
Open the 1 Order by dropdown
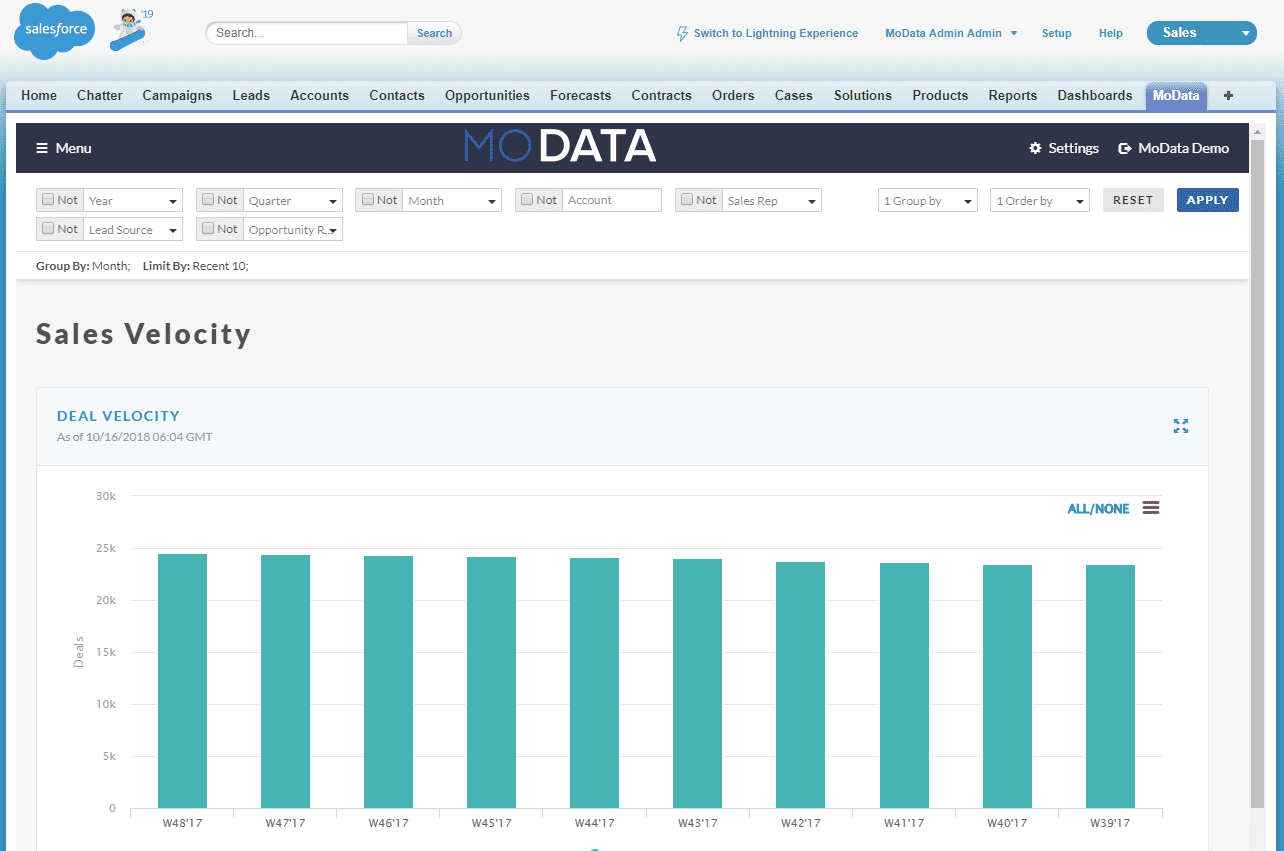pyautogui.click(x=1040, y=201)
